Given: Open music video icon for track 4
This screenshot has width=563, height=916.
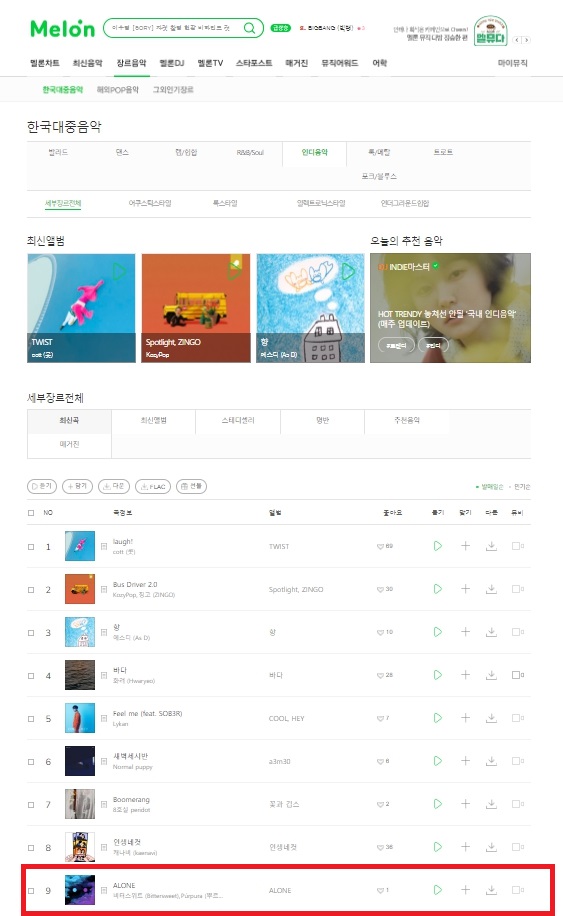Looking at the screenshot, I should [x=517, y=675].
